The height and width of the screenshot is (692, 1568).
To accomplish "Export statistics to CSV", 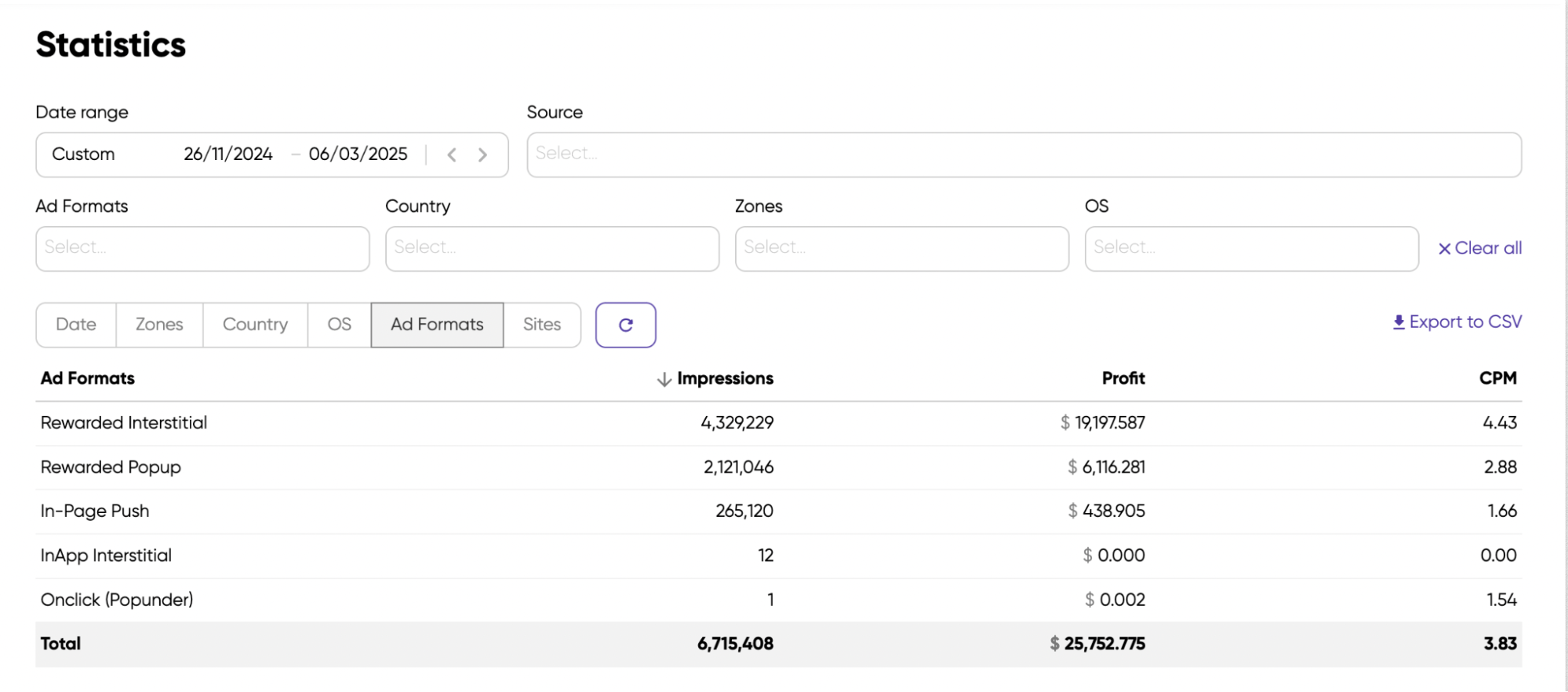I will point(1457,322).
